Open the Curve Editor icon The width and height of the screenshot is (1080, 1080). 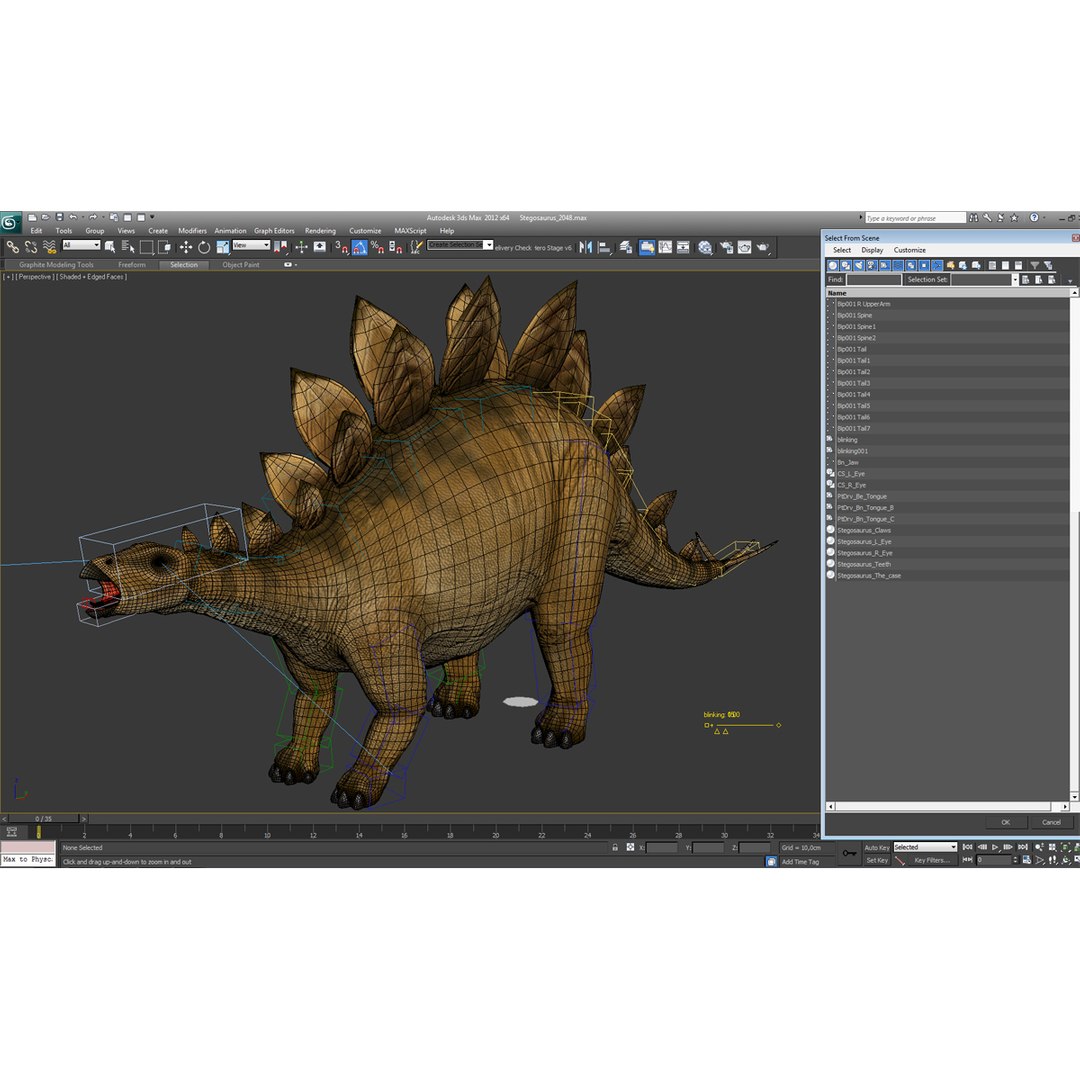point(665,247)
